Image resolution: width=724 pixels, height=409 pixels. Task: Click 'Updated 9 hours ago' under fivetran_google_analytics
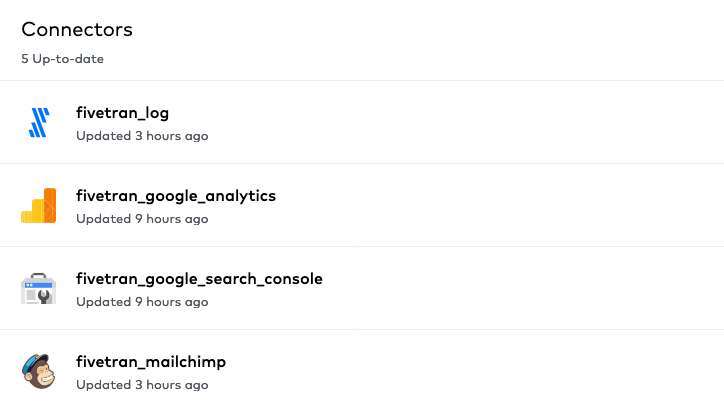click(142, 219)
